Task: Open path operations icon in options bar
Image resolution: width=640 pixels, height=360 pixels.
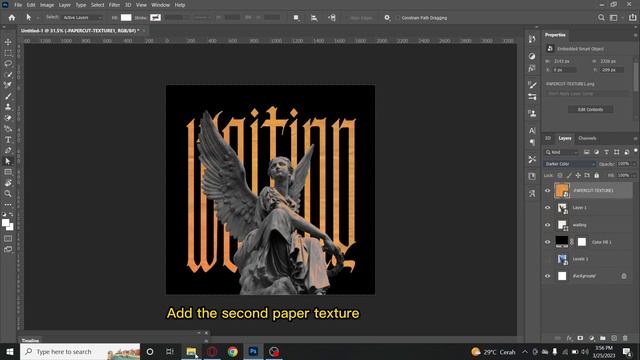Action: [x=296, y=18]
